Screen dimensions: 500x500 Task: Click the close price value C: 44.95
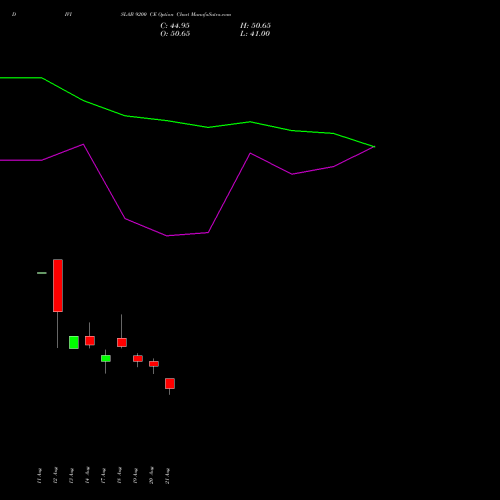pyautogui.click(x=175, y=26)
